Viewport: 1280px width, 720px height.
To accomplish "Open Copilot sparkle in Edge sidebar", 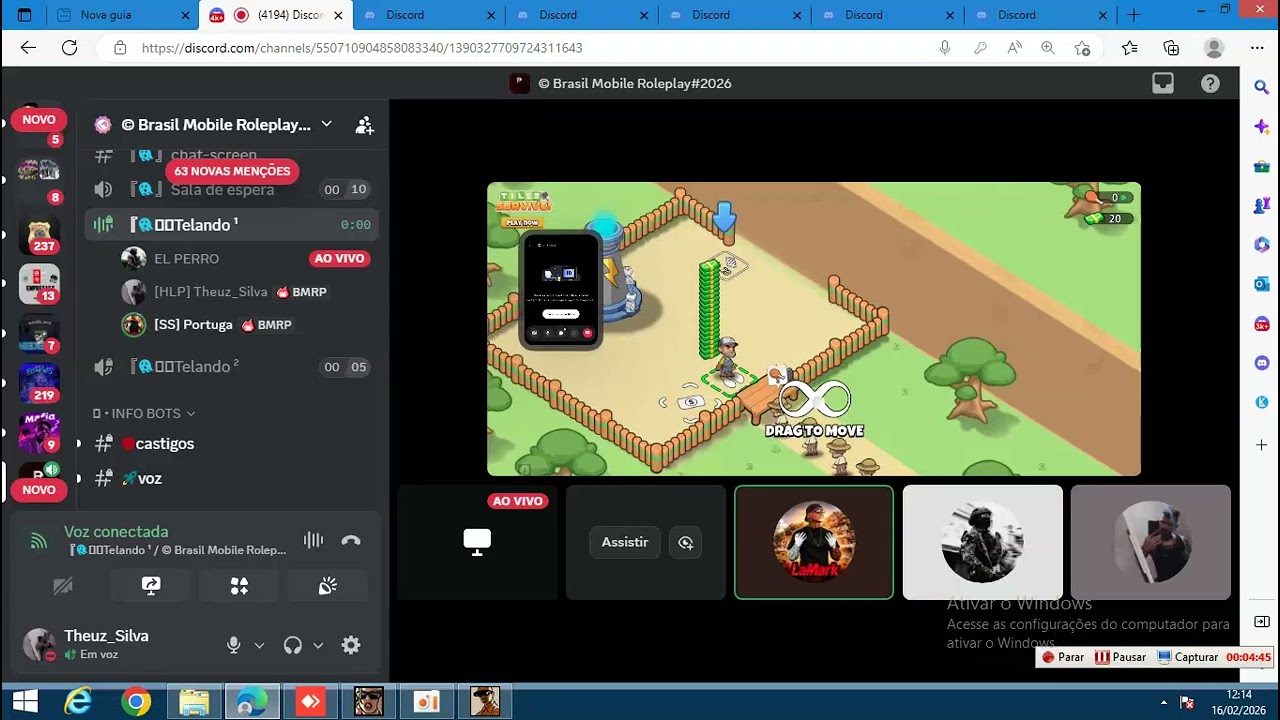I will [x=1261, y=126].
